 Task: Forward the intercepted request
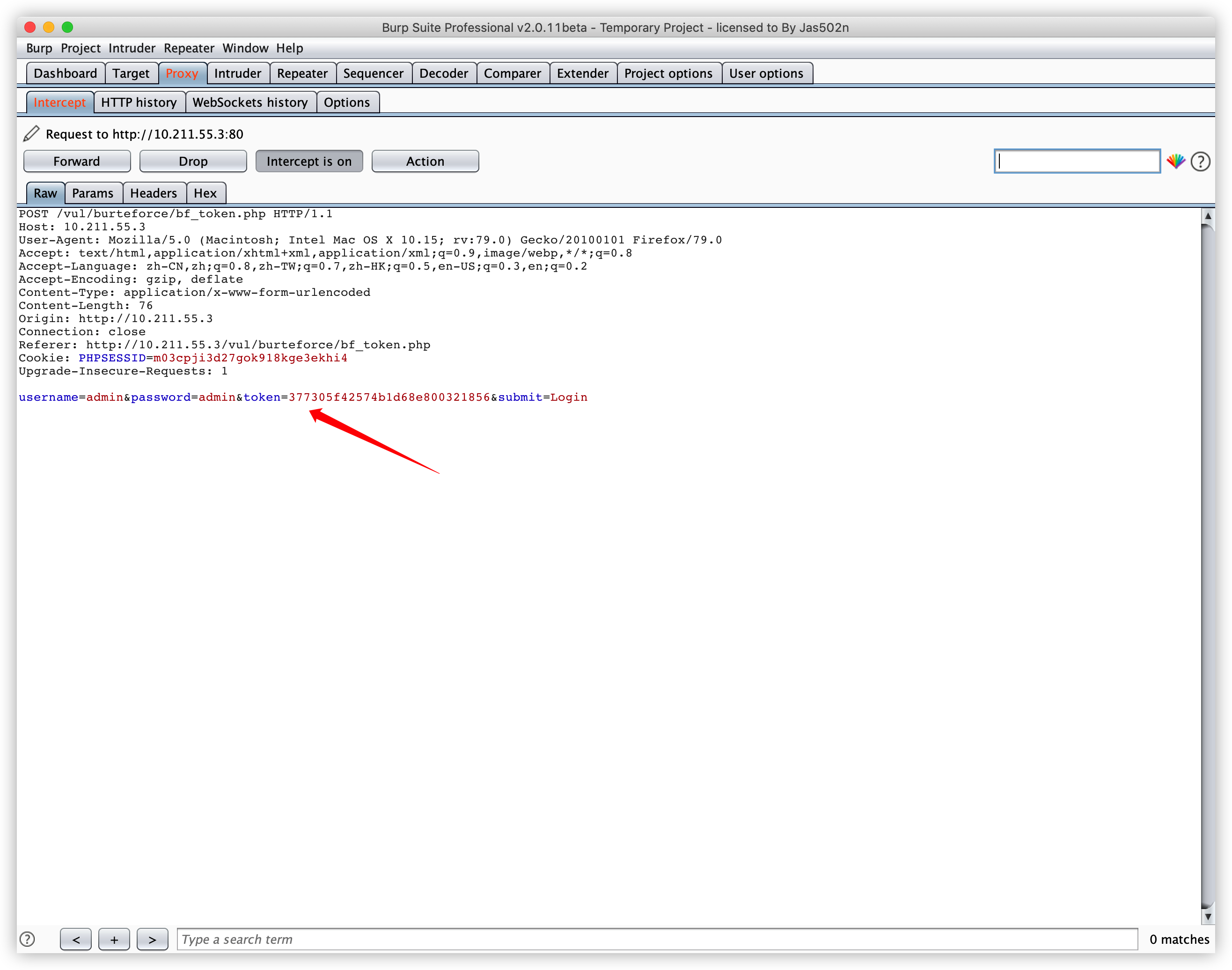pos(77,162)
